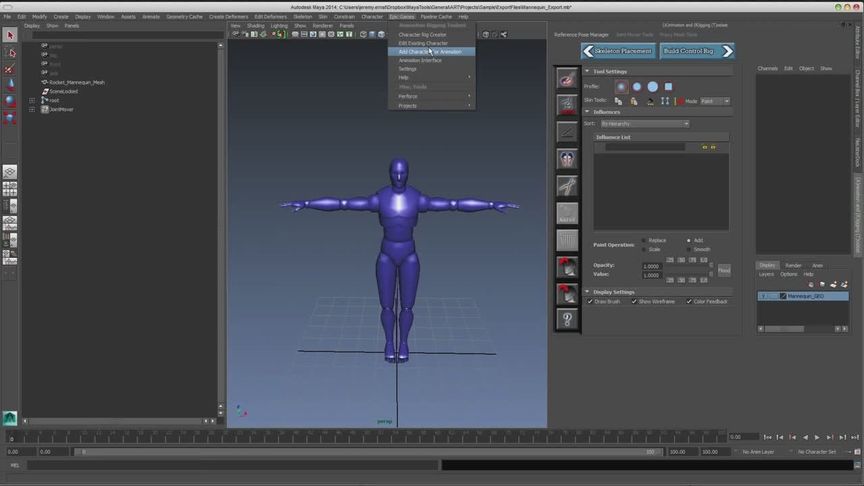Enable the Draw Brush checkbox

pyautogui.click(x=590, y=301)
